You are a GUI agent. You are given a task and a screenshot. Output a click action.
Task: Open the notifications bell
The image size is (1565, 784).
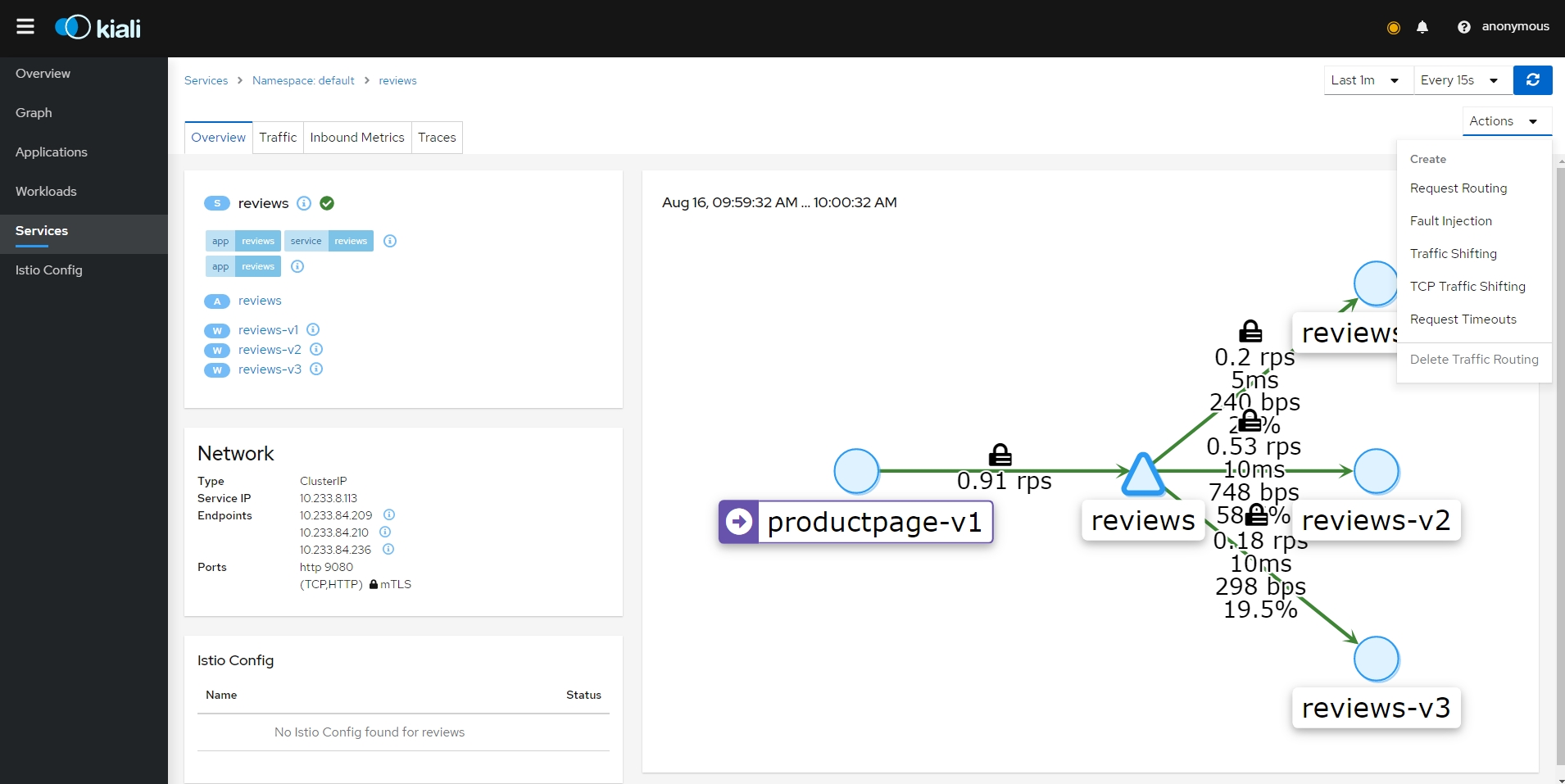[x=1422, y=27]
